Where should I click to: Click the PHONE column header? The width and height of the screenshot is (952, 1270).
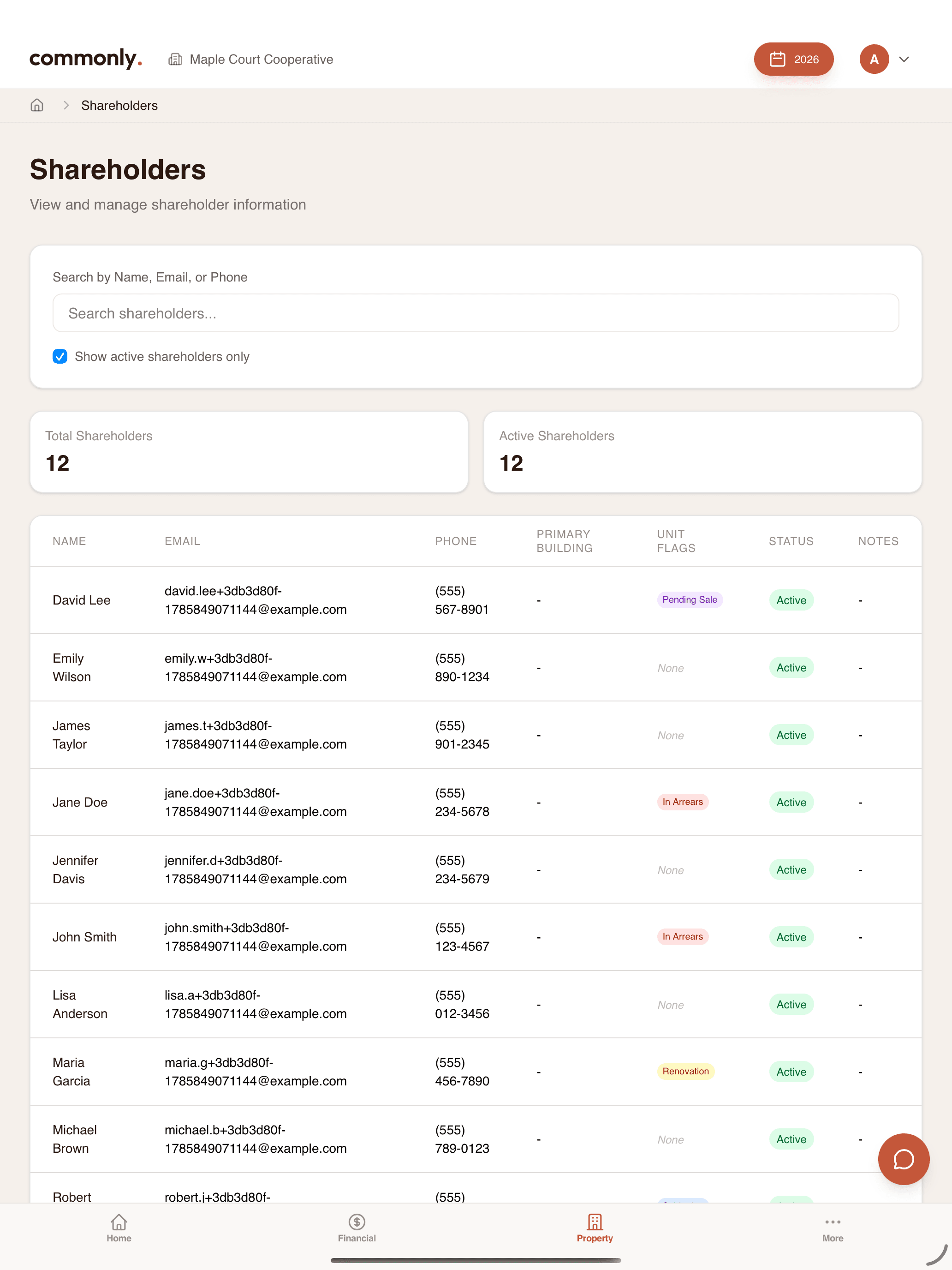click(x=456, y=541)
